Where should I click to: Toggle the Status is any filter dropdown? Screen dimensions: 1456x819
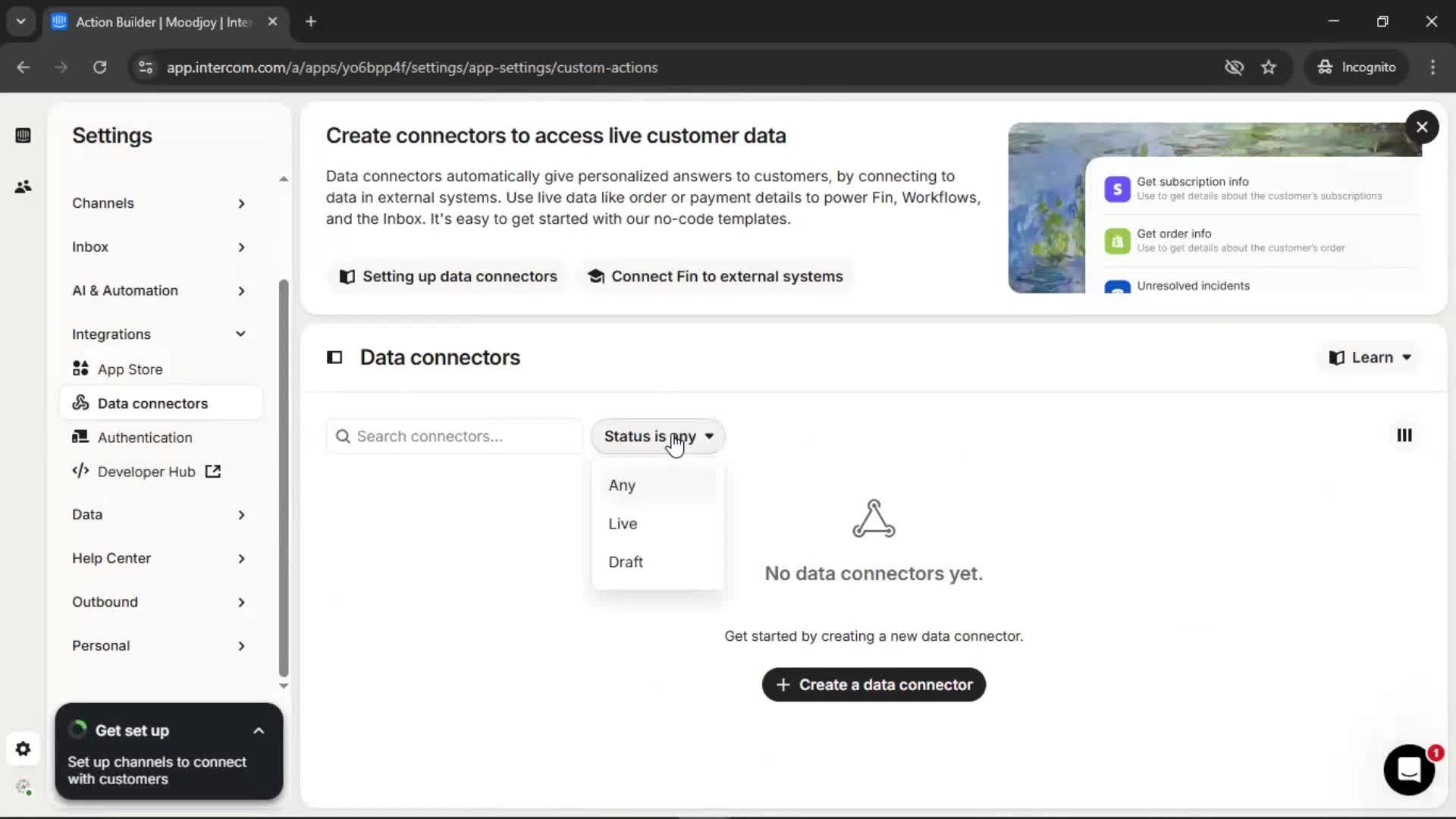click(658, 437)
